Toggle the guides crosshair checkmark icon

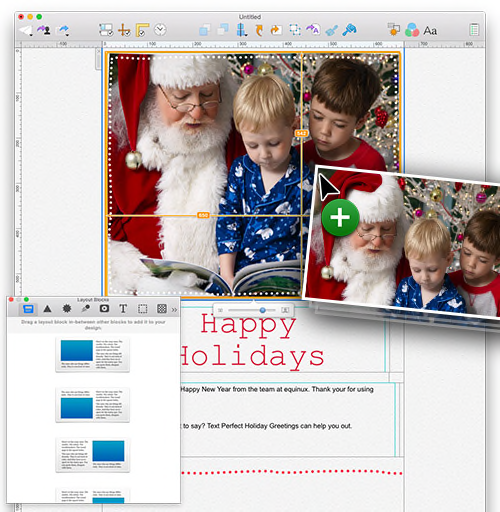[124, 30]
